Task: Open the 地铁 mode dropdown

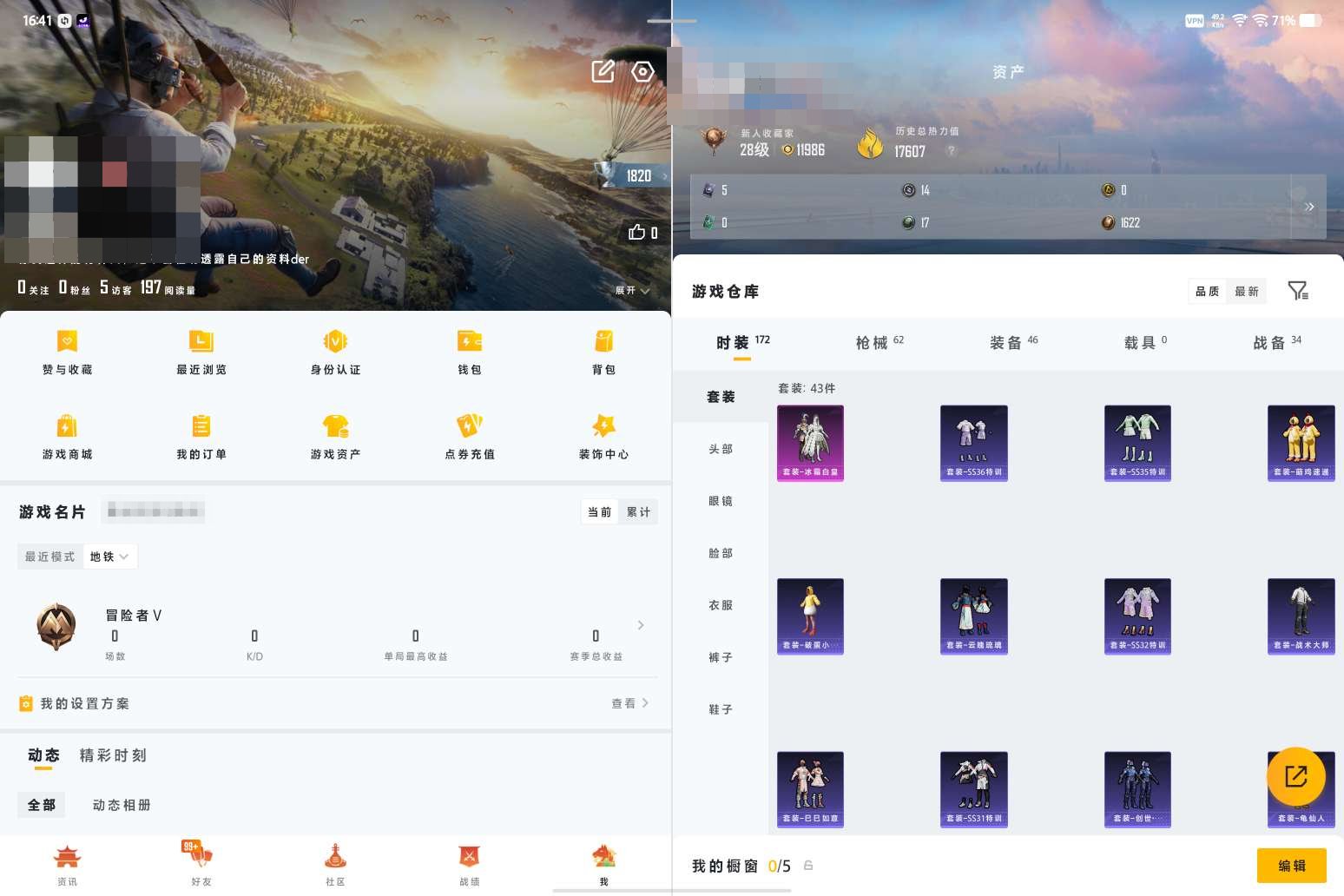Action: [x=109, y=557]
